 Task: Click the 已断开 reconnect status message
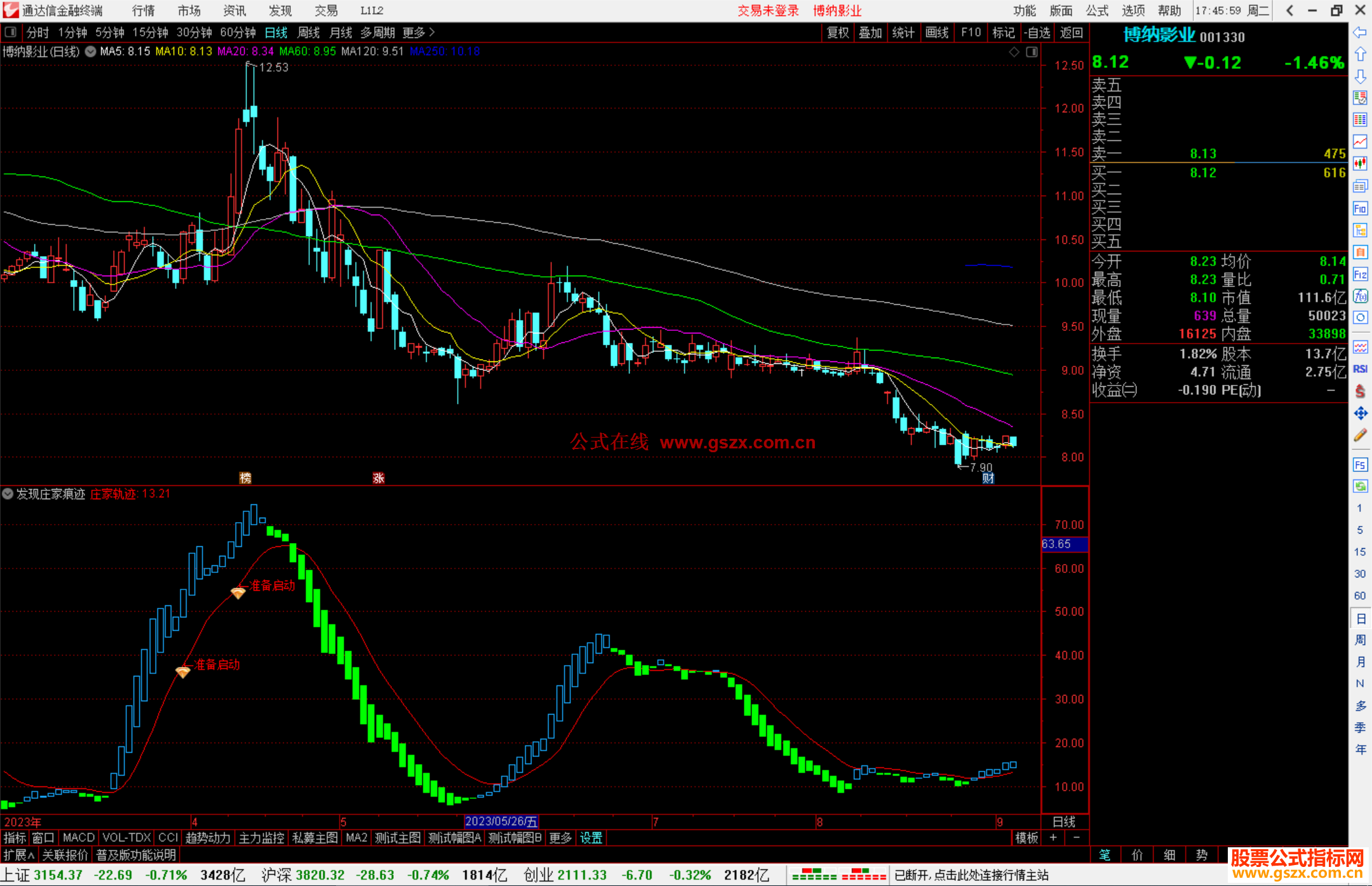tap(971, 875)
